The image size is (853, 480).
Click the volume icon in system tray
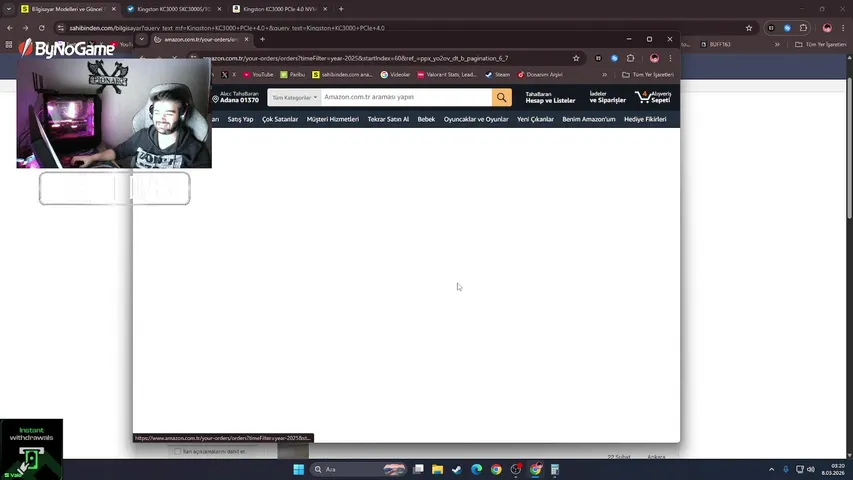pos(811,469)
